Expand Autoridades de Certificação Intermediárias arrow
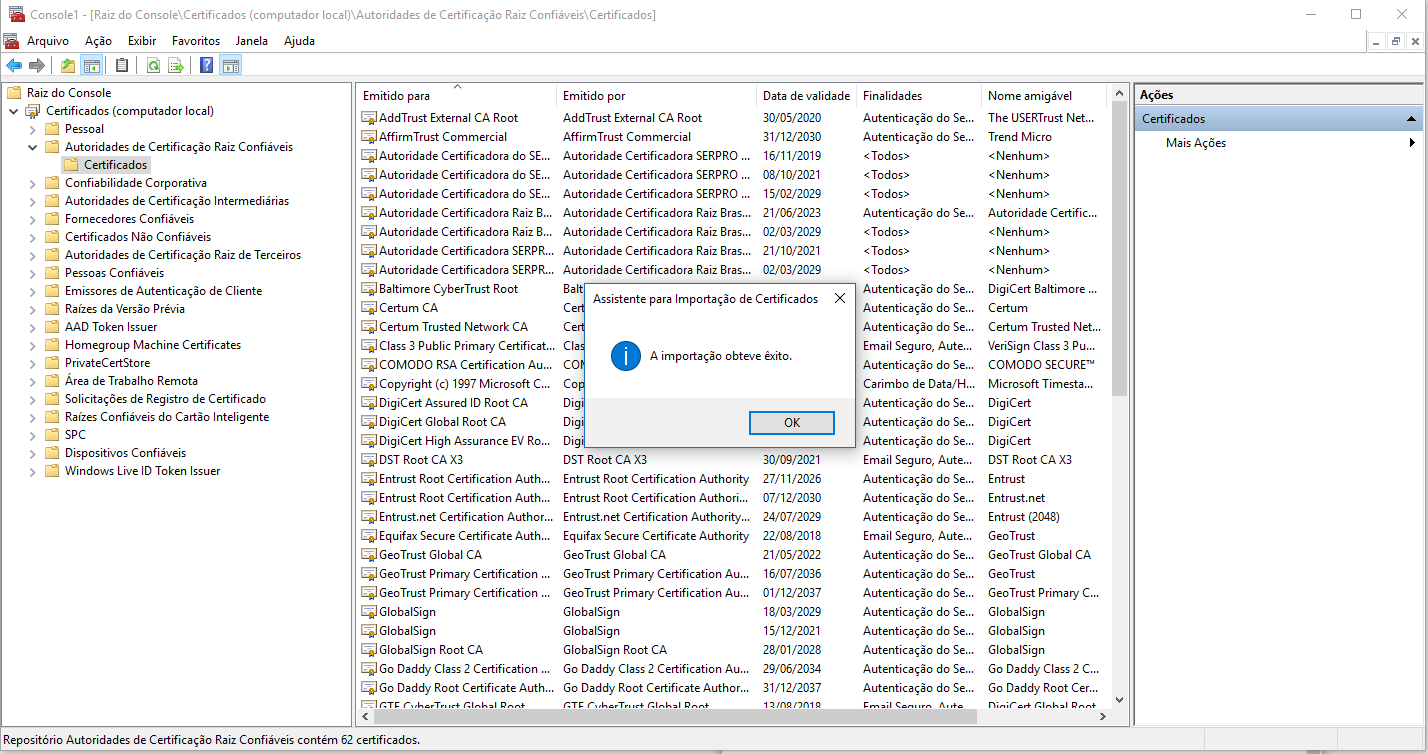This screenshot has height=754, width=1428. (x=32, y=201)
